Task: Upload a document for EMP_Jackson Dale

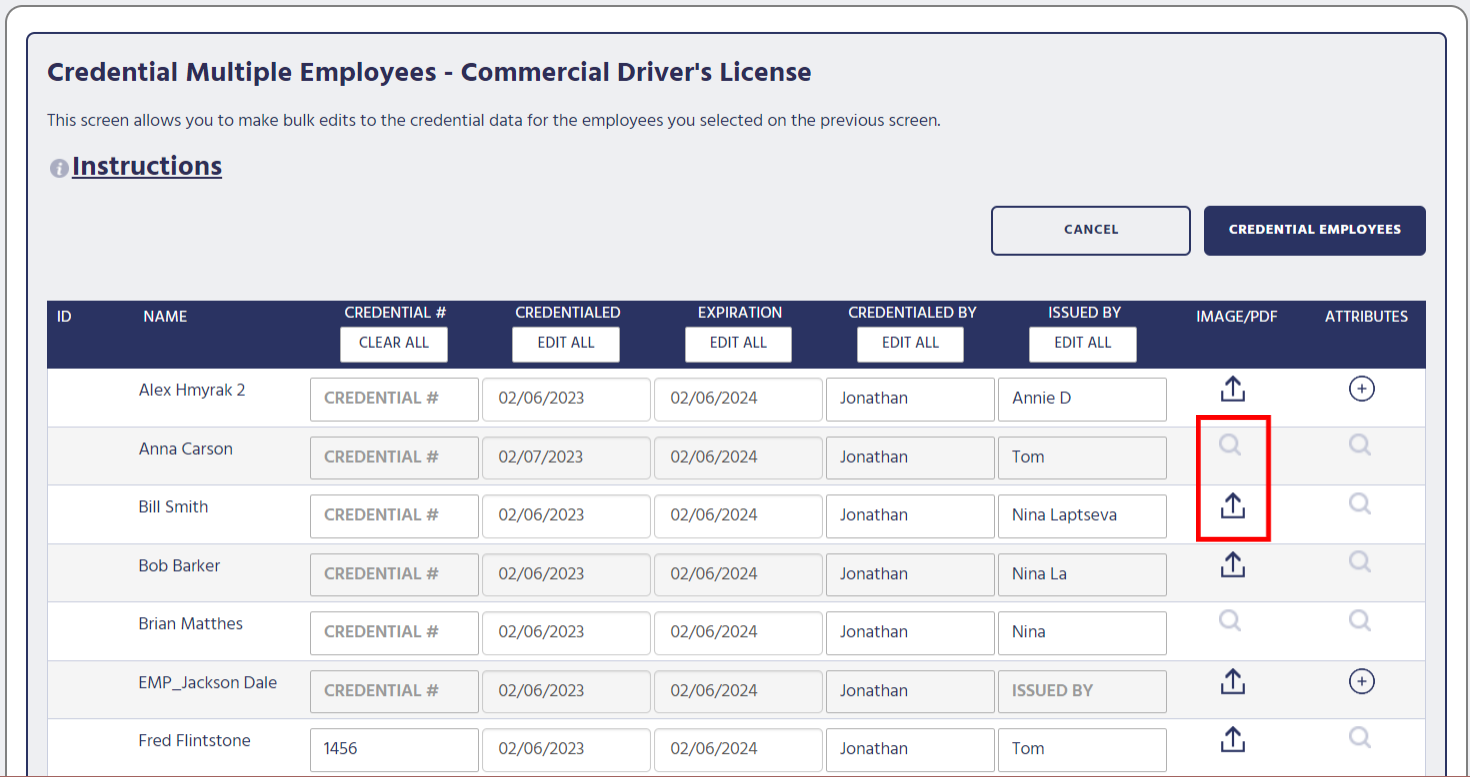Action: pos(1232,681)
